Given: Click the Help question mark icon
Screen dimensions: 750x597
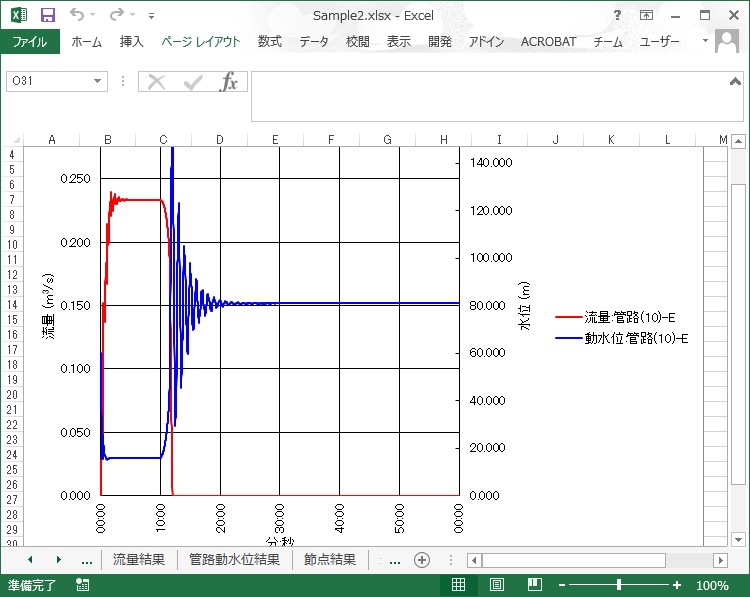Looking at the screenshot, I should (x=617, y=15).
